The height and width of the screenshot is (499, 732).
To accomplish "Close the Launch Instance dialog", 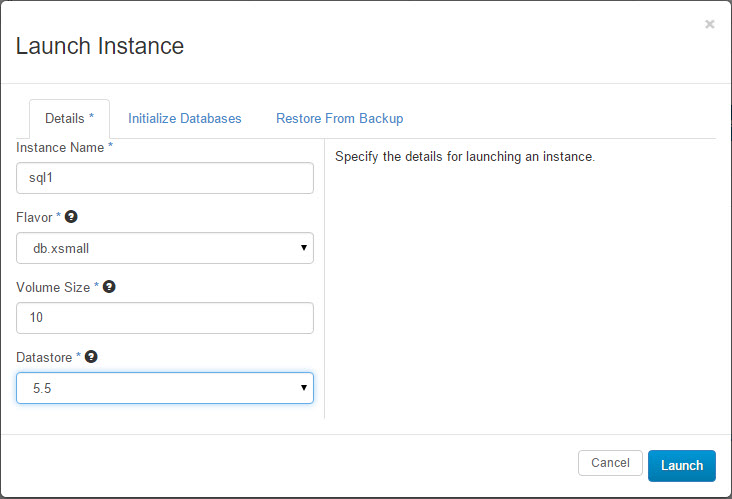I will 709,24.
